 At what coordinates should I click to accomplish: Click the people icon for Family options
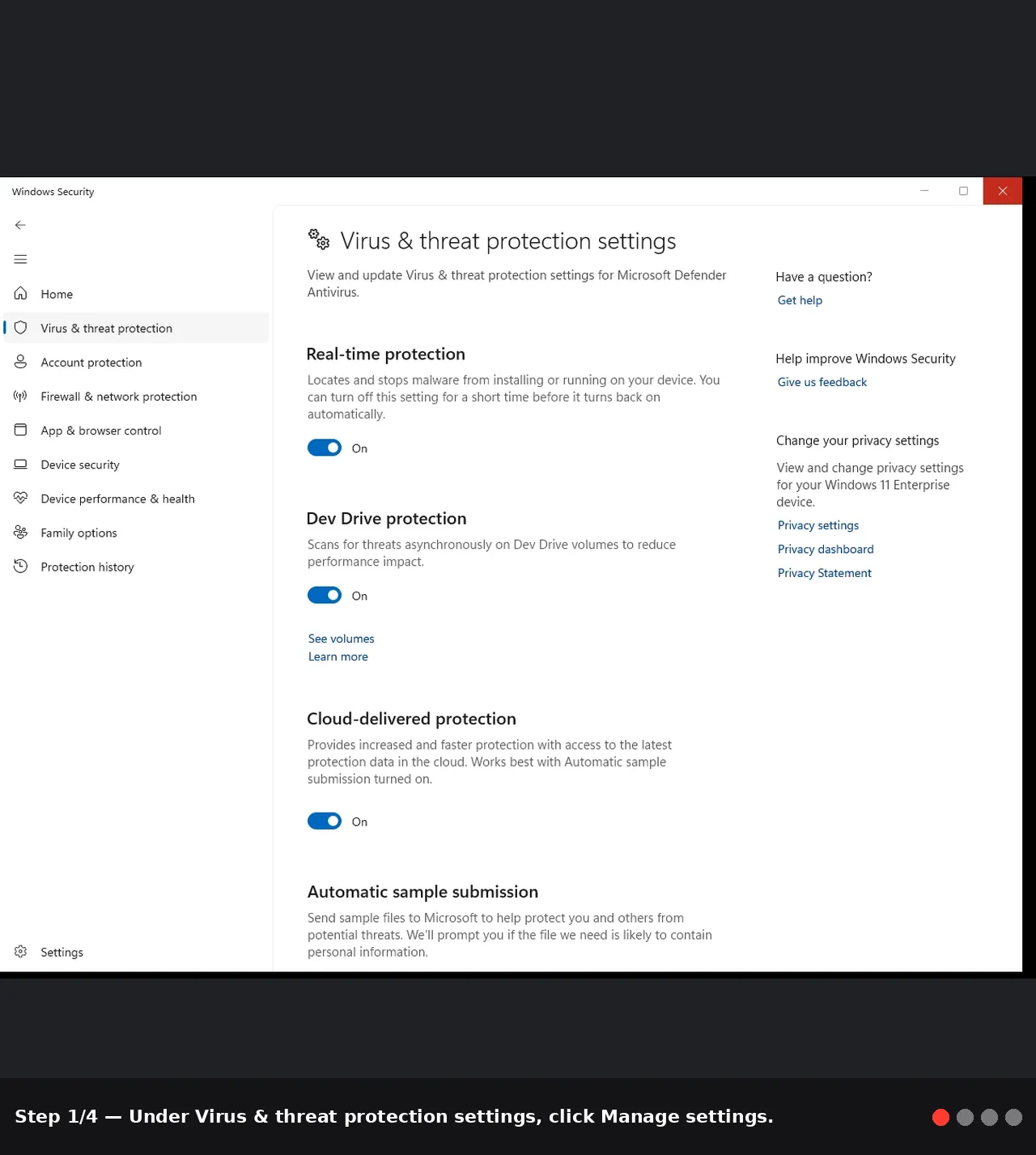21,532
